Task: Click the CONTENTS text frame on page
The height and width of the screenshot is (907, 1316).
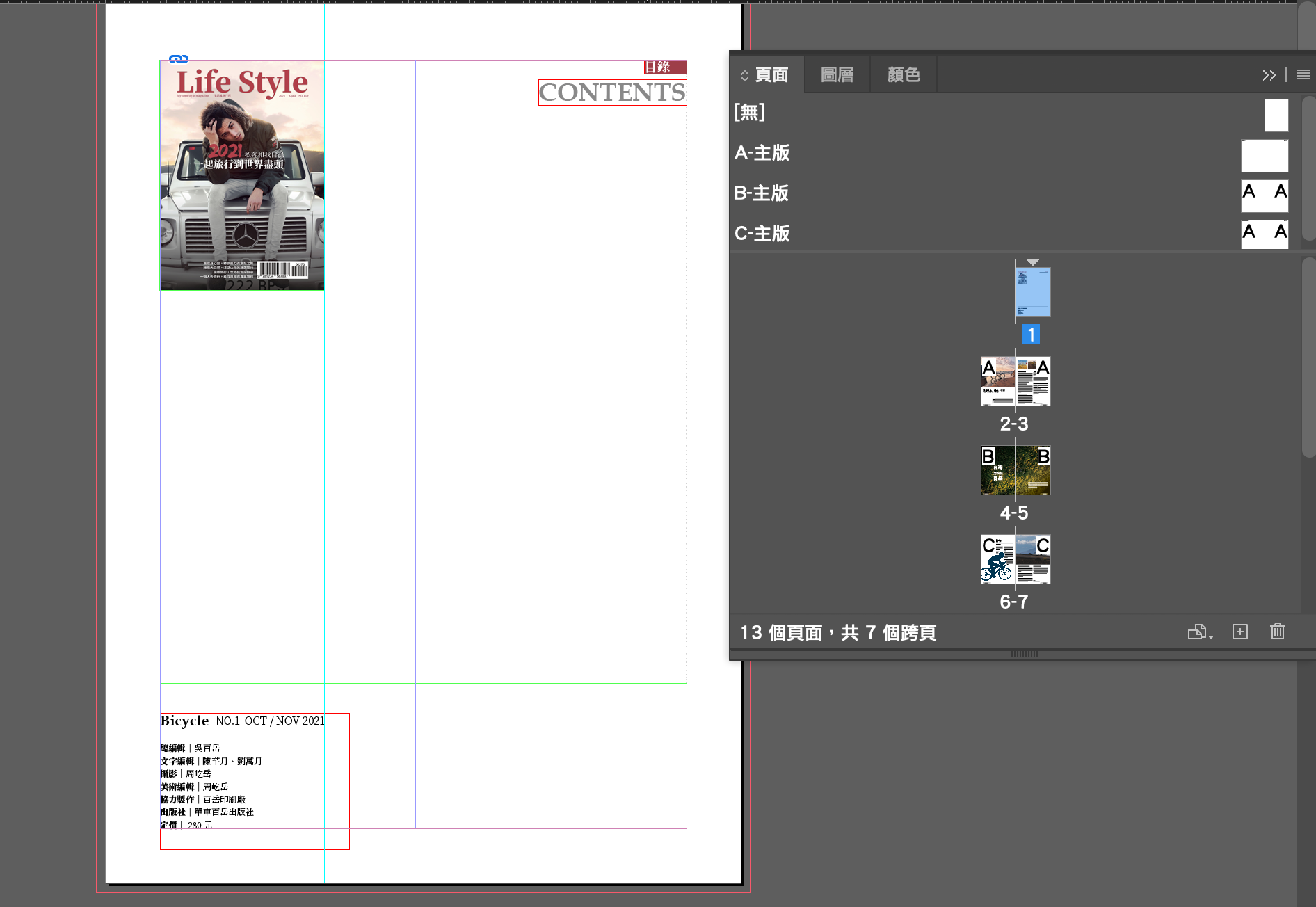Action: 612,93
